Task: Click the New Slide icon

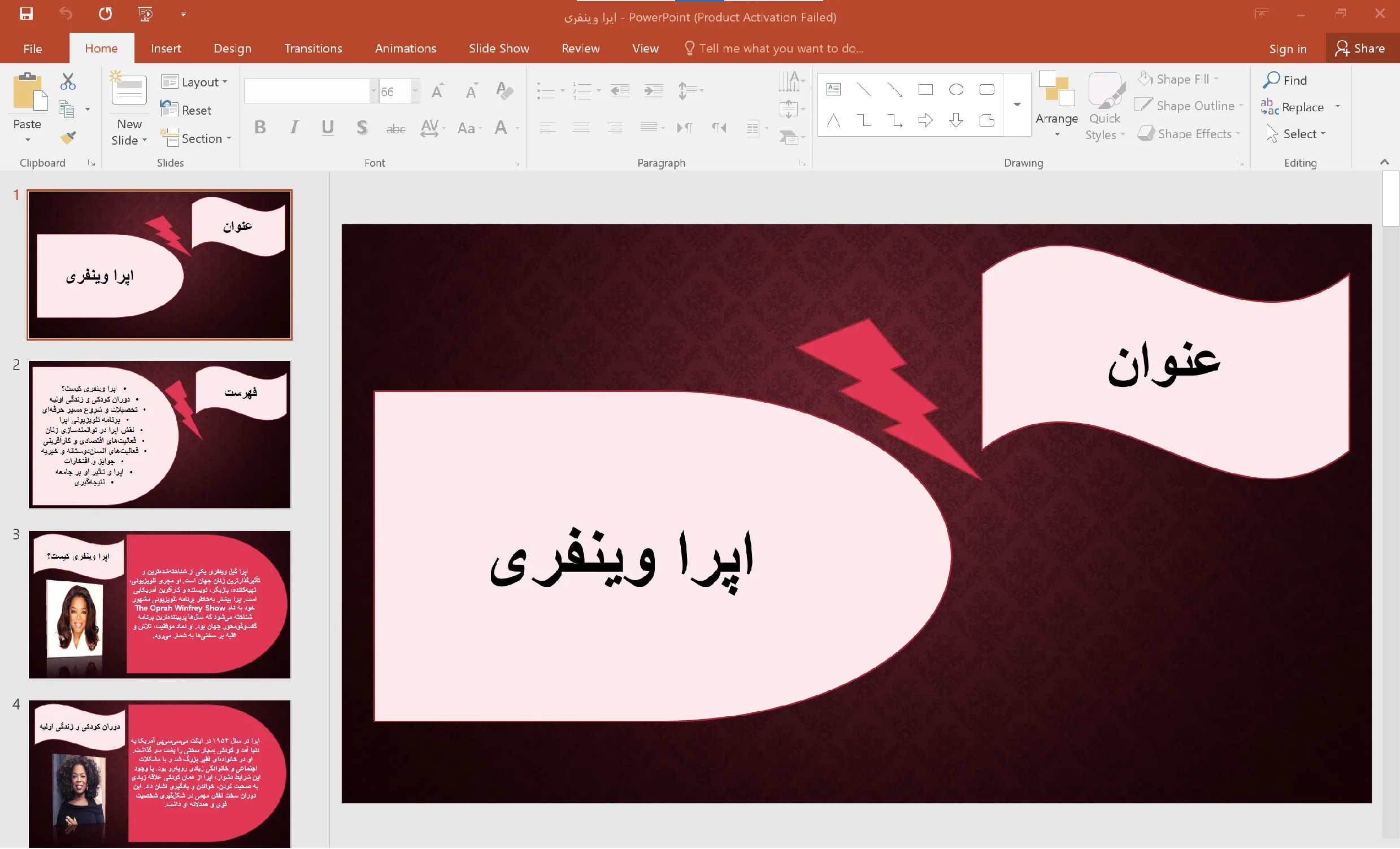Action: (129, 89)
